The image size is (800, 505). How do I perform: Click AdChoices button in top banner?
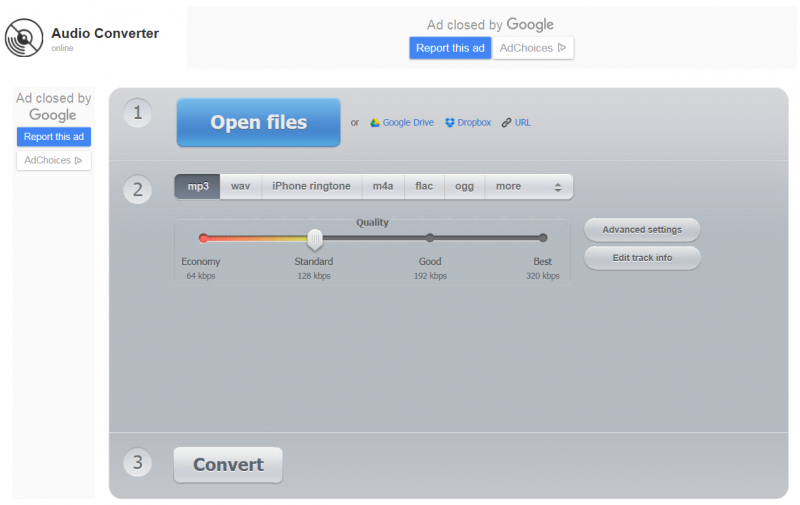coord(533,48)
